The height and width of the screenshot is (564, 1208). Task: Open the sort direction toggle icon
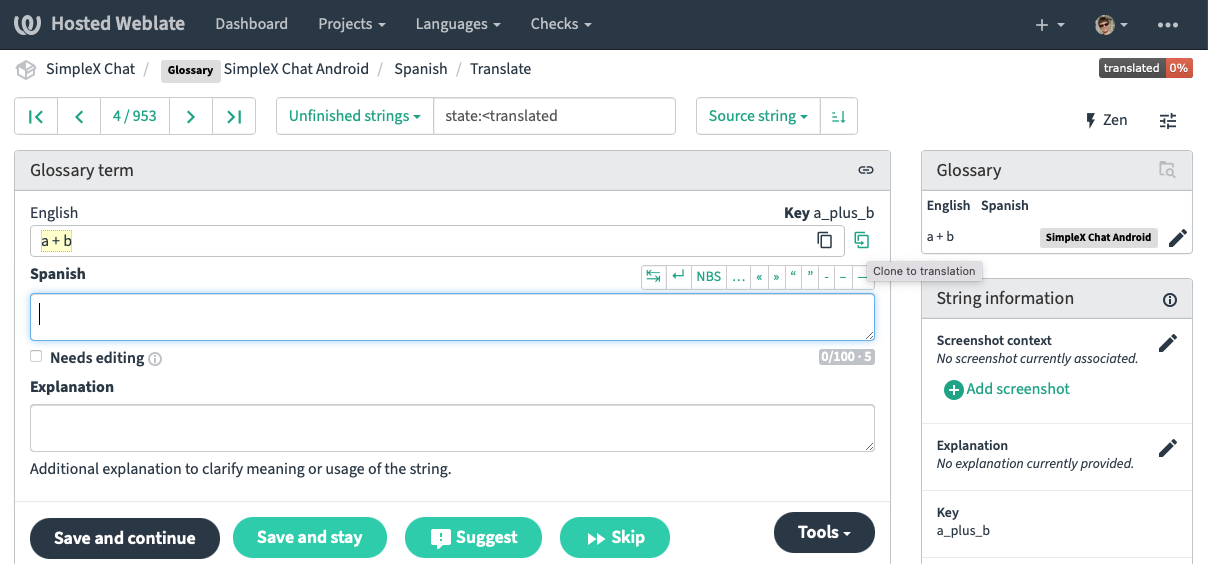838,116
